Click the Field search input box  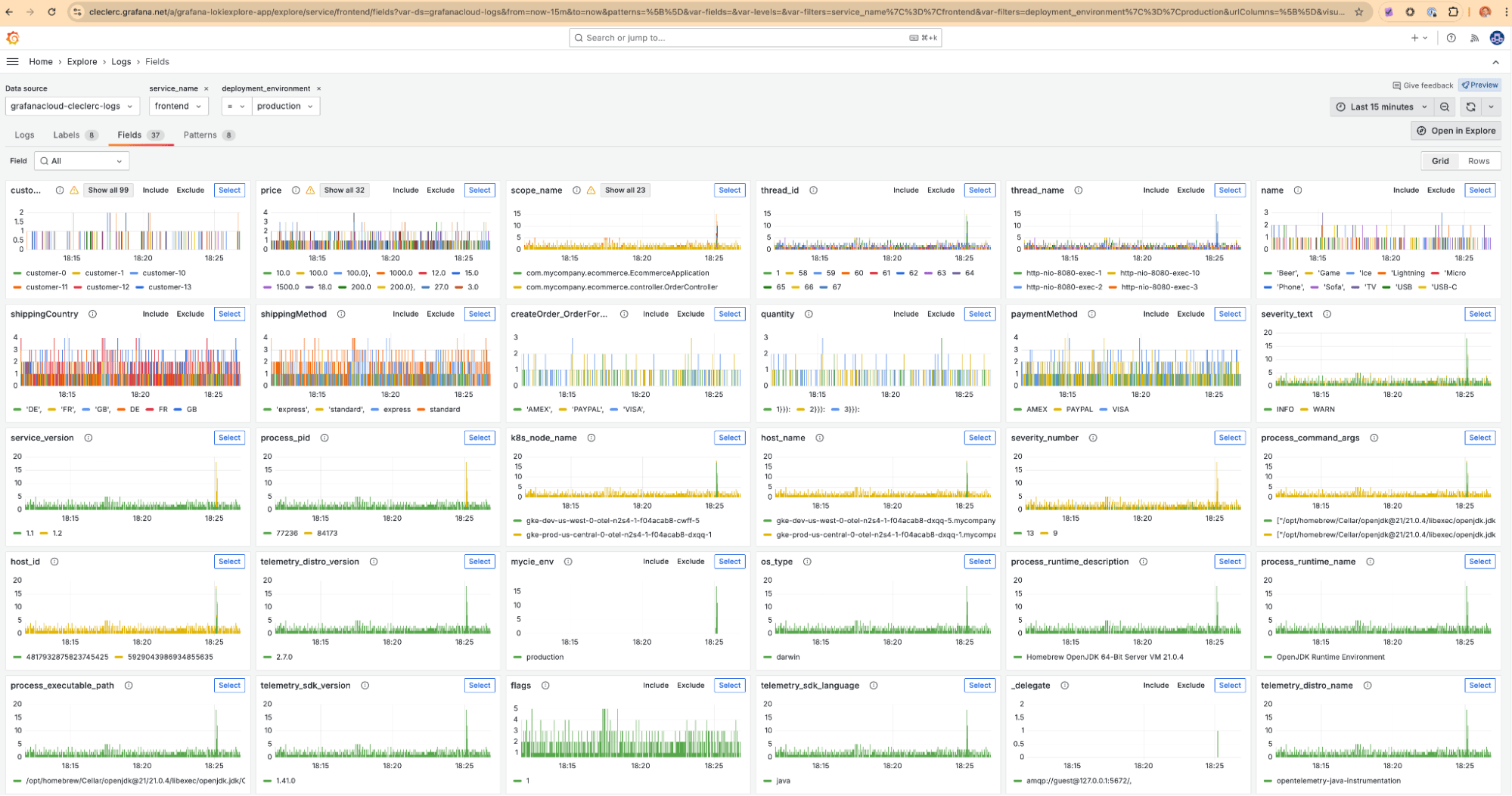pyautogui.click(x=81, y=160)
